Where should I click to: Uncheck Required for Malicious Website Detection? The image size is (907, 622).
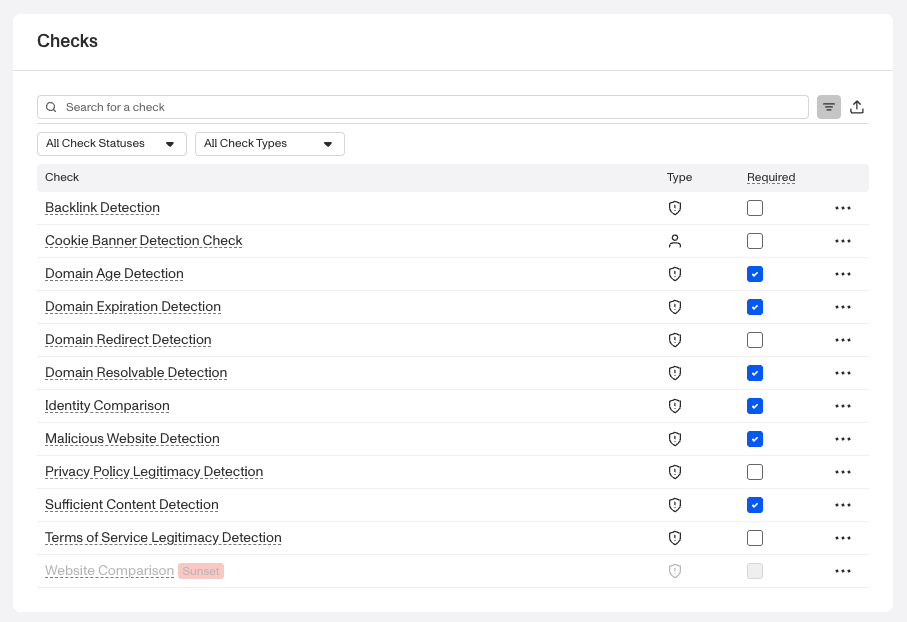(x=755, y=438)
